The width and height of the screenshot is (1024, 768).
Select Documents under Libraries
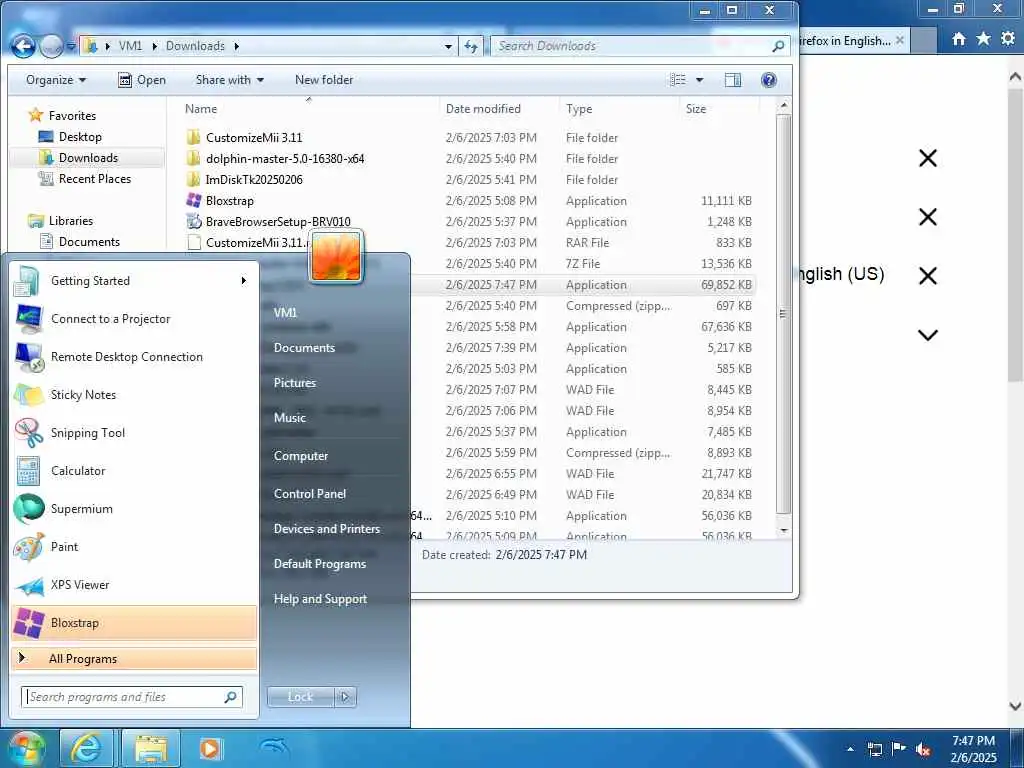pyautogui.click(x=89, y=242)
